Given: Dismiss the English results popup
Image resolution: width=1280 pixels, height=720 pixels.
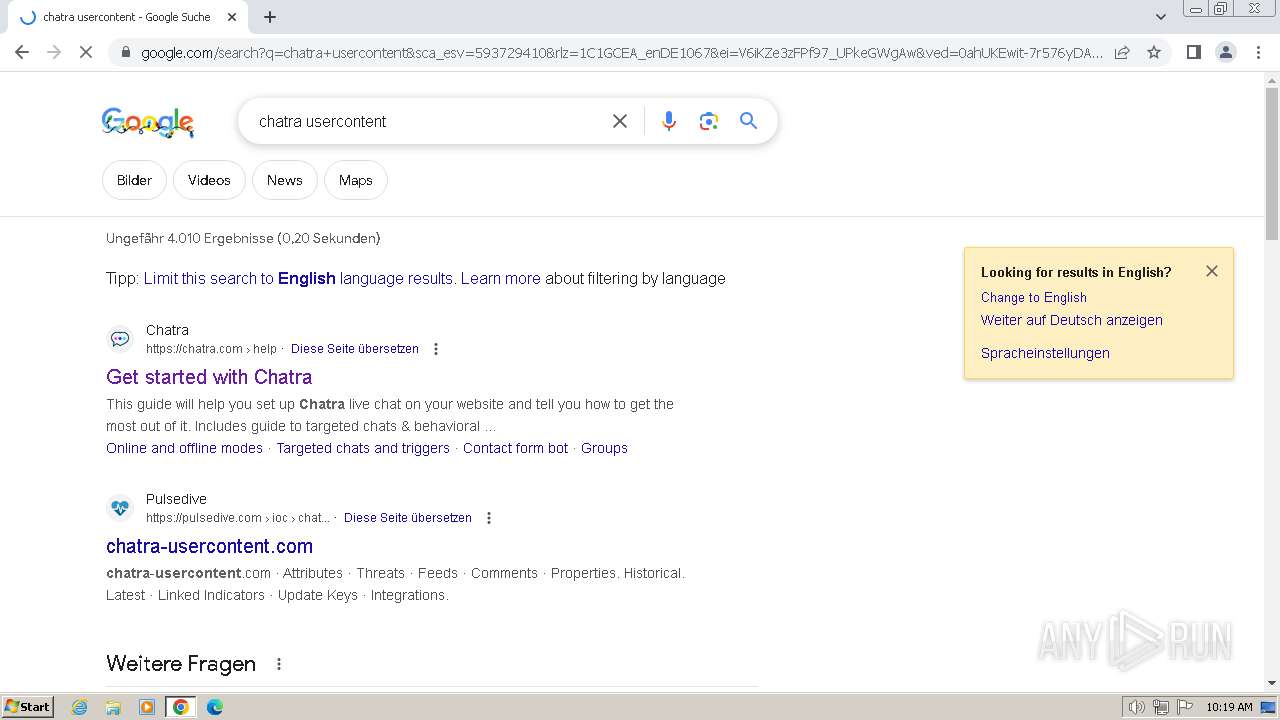Looking at the screenshot, I should click(1212, 271).
